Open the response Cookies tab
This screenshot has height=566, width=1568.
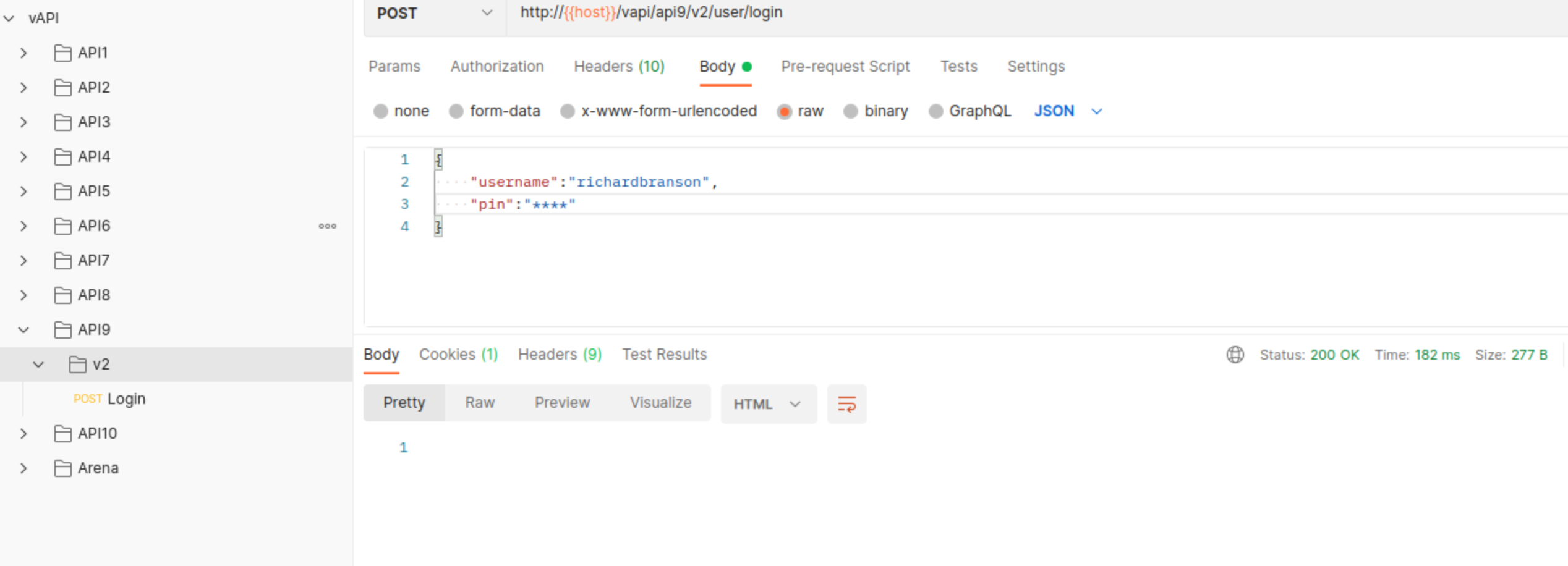tap(458, 355)
